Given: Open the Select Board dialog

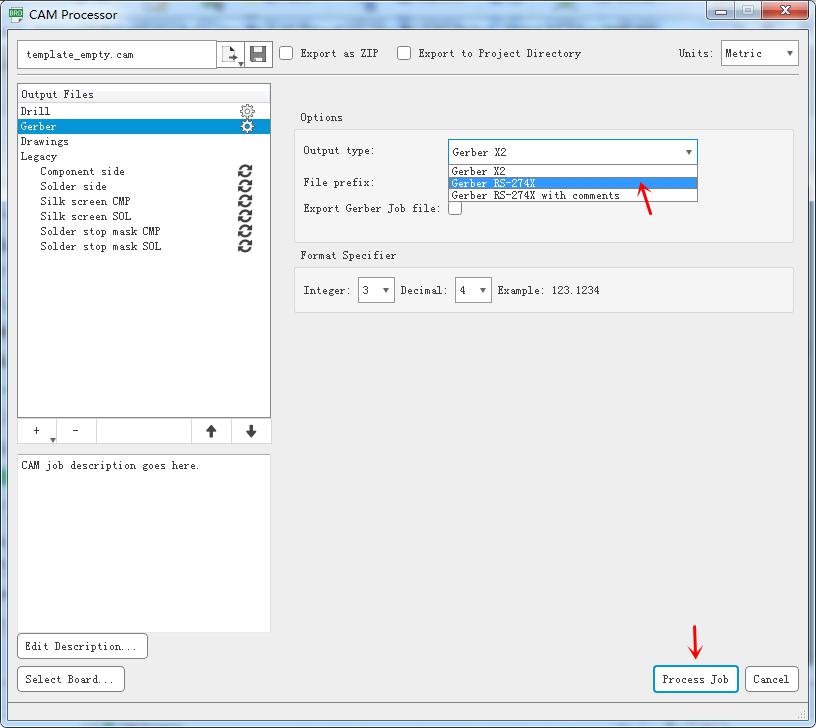Looking at the screenshot, I should [x=70, y=679].
